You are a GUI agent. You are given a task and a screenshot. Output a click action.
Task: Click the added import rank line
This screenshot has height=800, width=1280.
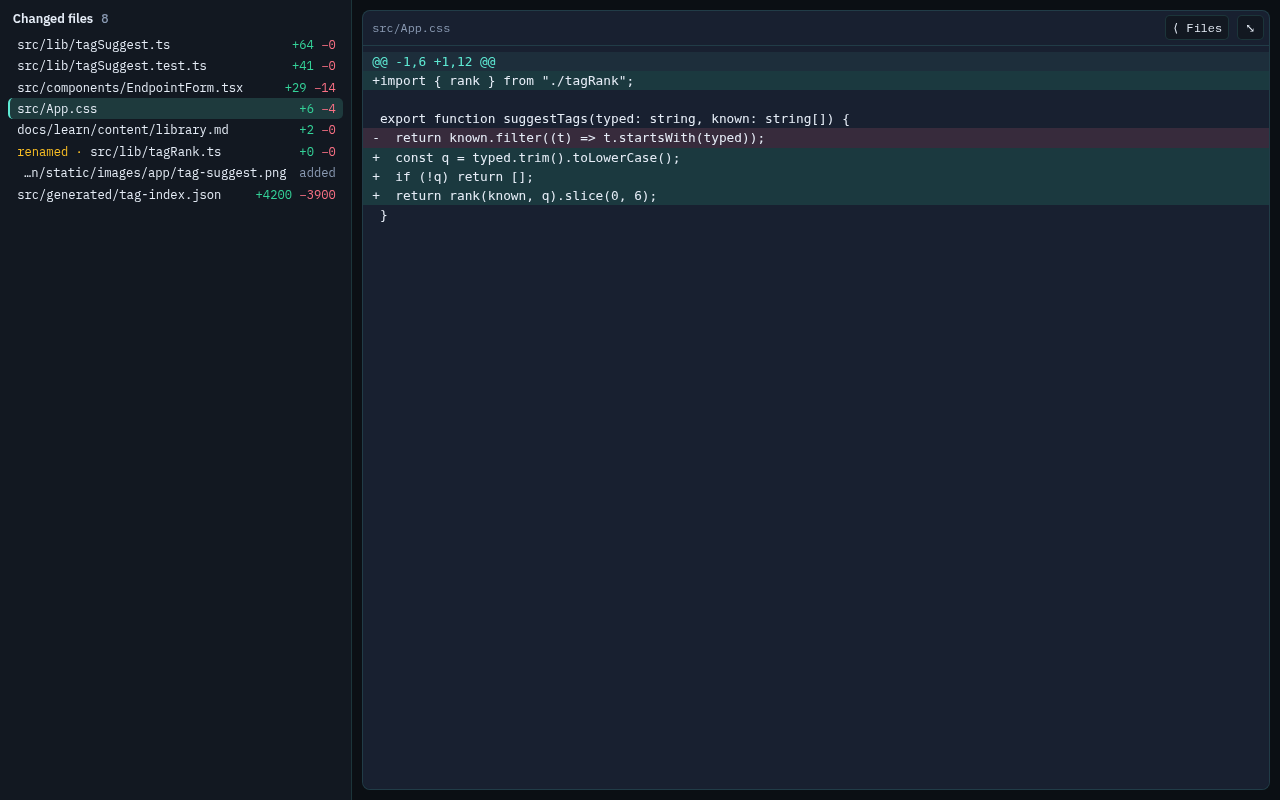point(816,81)
